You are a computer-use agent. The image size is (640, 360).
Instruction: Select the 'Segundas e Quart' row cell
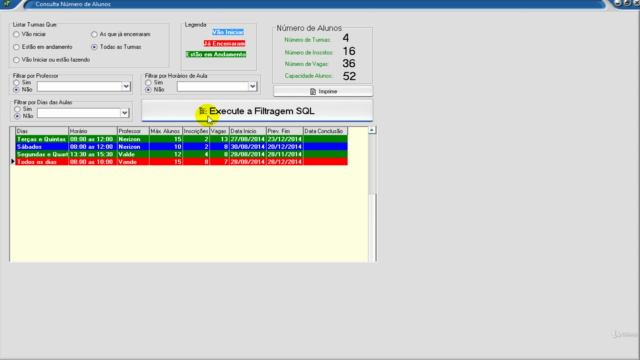42,154
